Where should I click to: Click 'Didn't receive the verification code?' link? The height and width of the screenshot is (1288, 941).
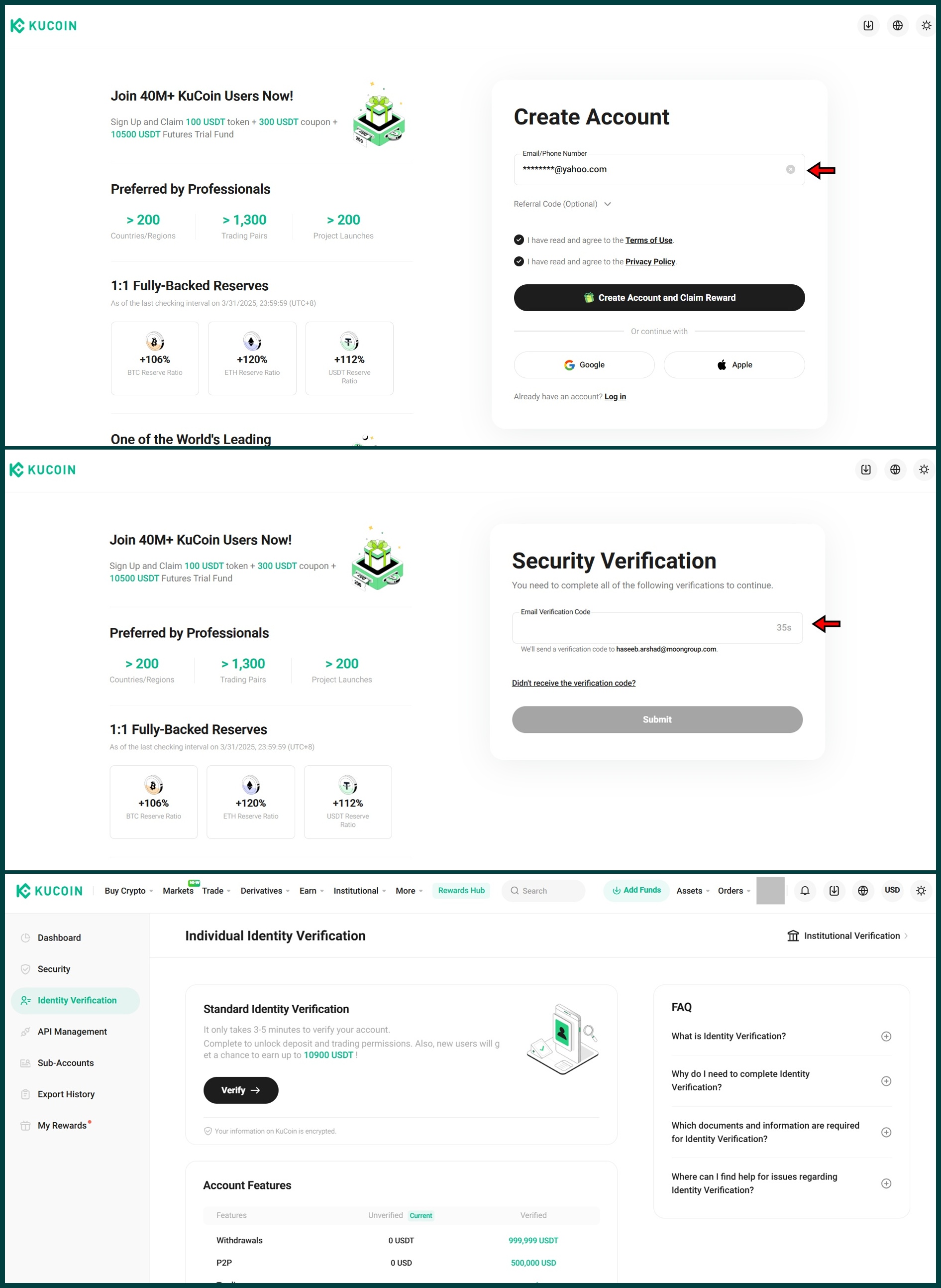pos(574,683)
